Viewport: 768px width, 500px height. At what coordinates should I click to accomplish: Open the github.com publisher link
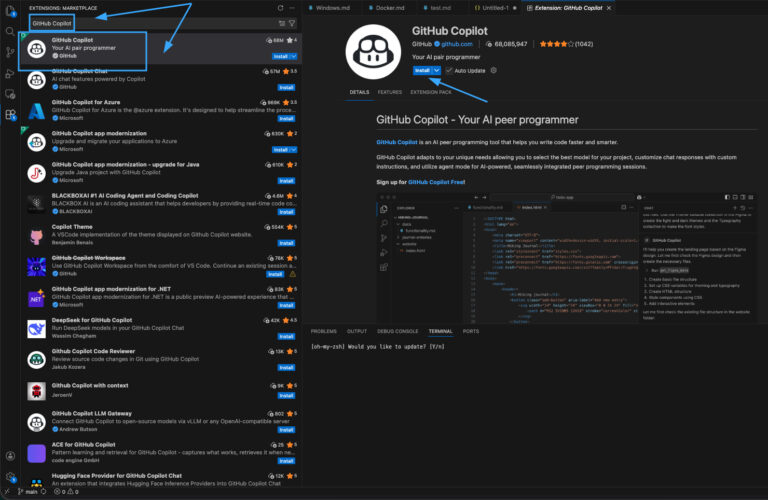pyautogui.click(x=456, y=44)
